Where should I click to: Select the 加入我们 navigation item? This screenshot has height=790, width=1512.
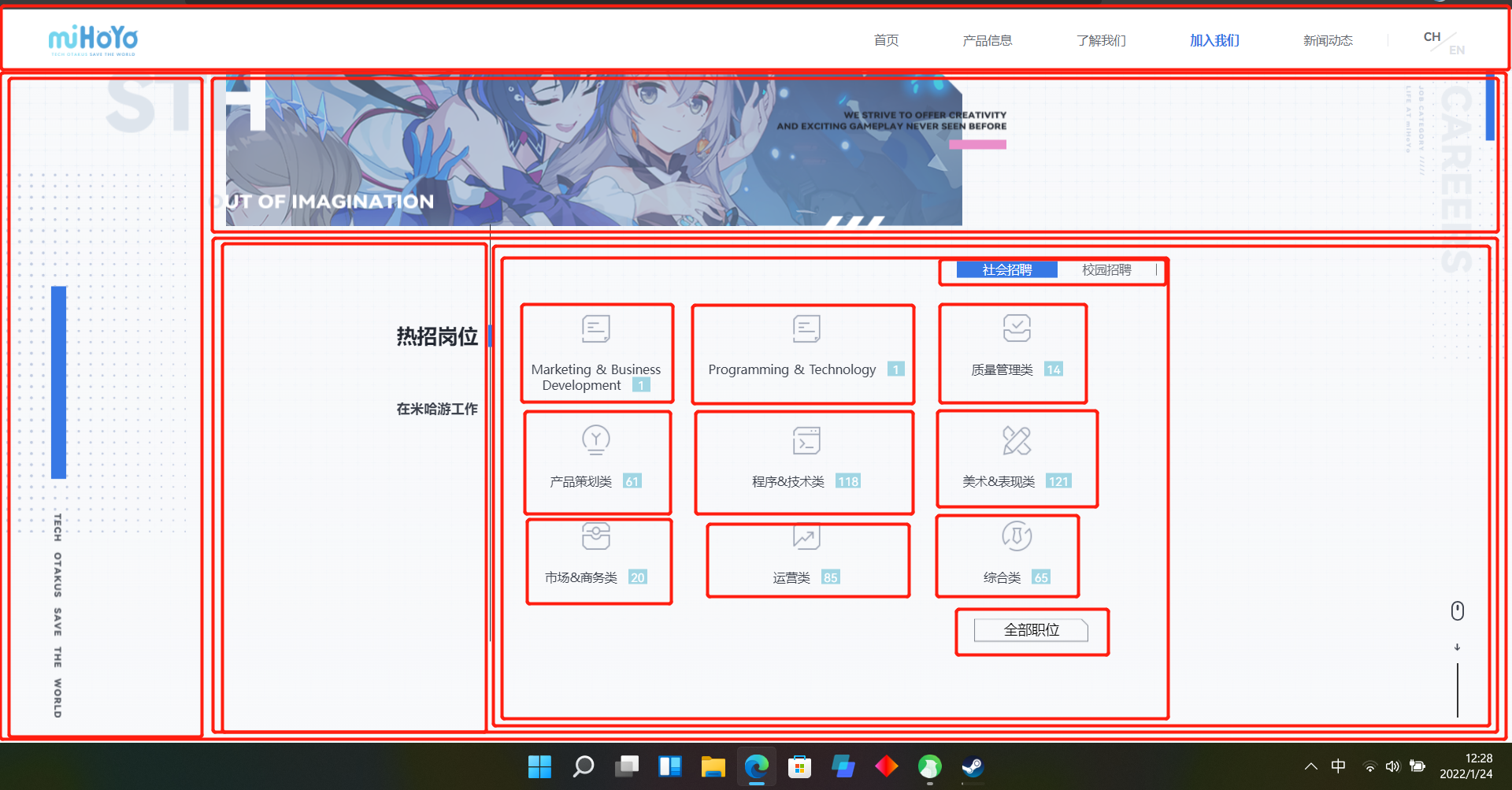click(x=1214, y=40)
